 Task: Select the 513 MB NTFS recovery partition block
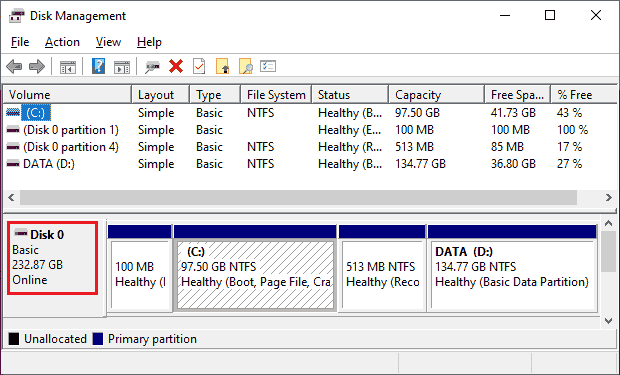coord(382,269)
